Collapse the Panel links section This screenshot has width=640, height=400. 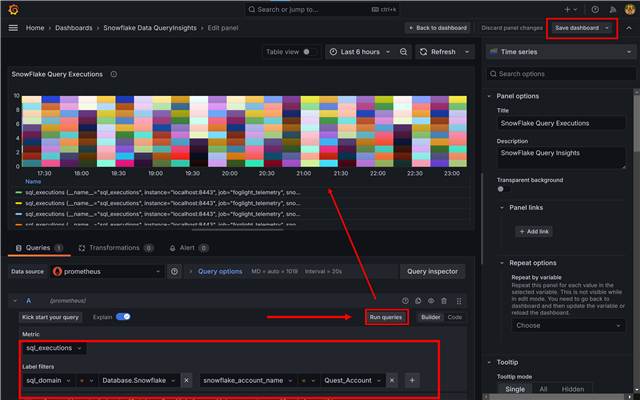pos(502,207)
